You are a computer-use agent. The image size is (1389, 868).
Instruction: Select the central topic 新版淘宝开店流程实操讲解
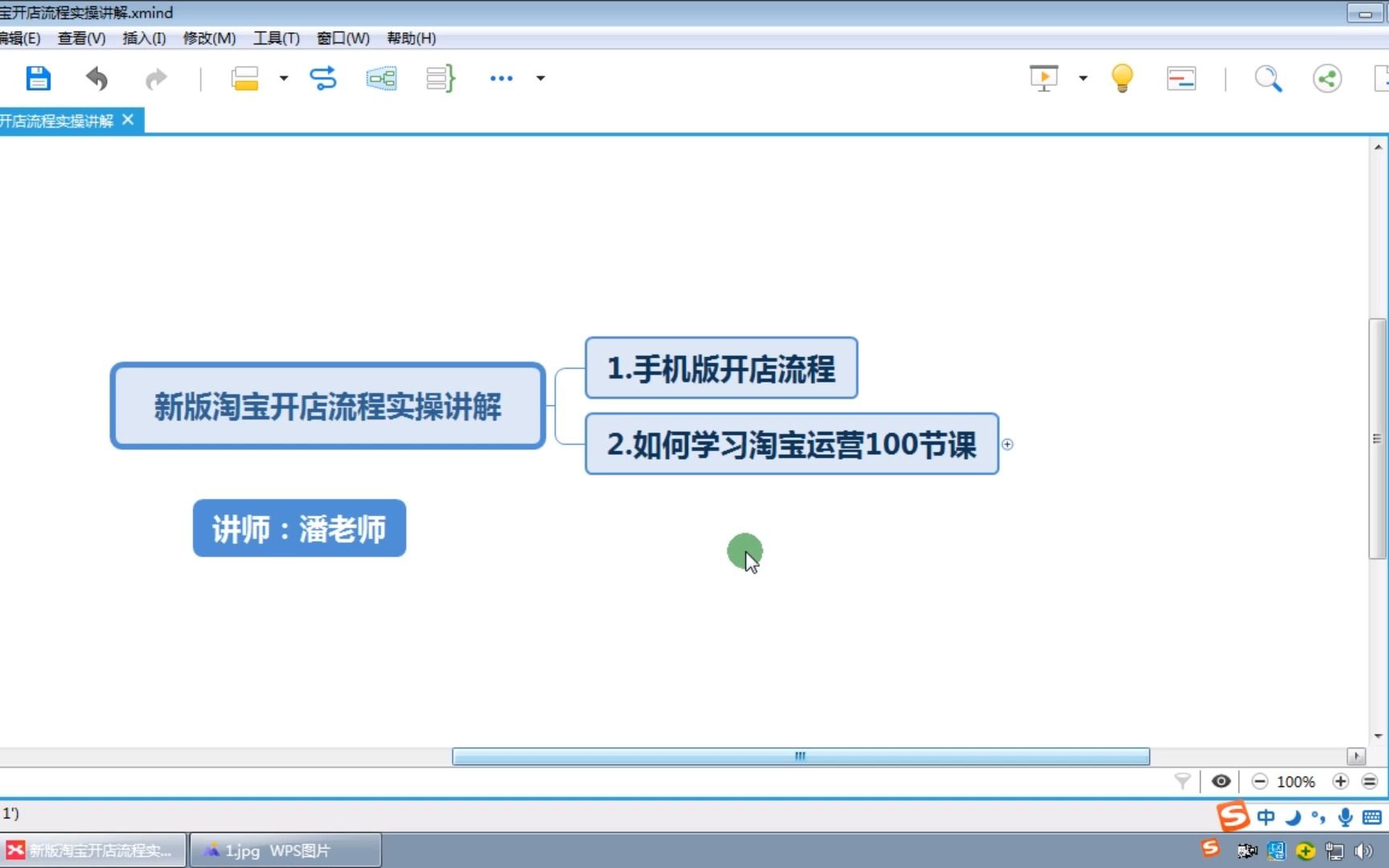328,406
